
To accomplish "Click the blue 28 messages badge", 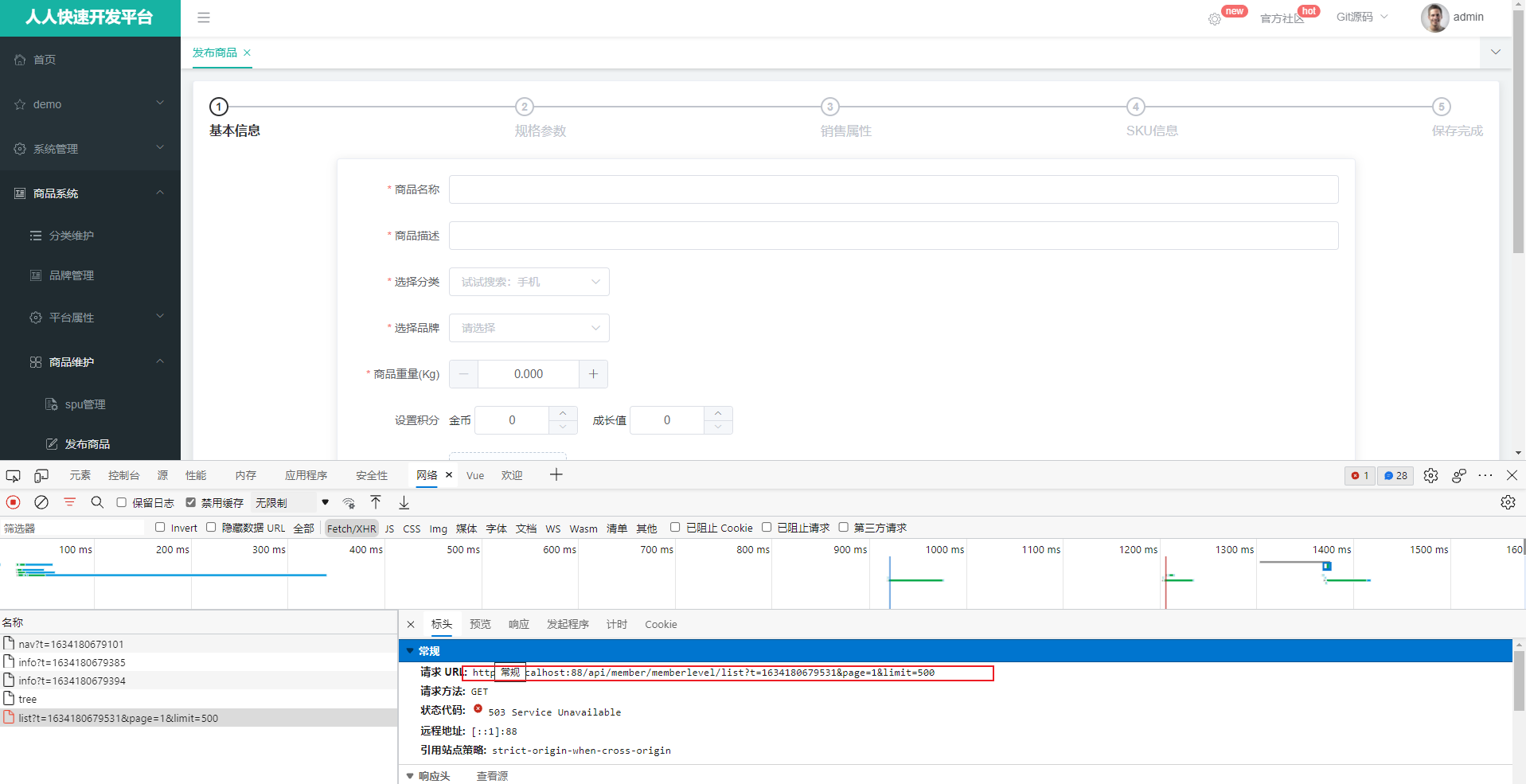I will point(1395,475).
